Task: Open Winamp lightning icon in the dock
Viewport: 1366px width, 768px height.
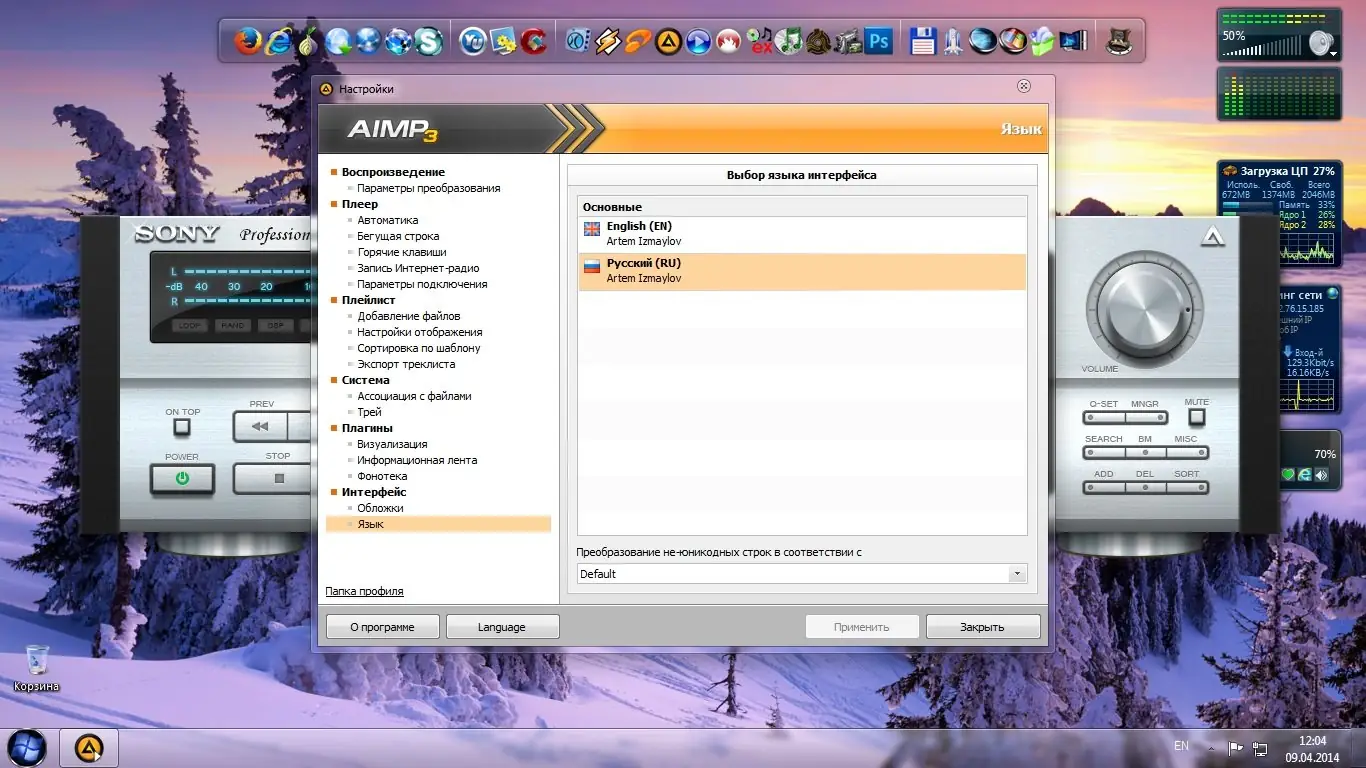Action: 608,41
